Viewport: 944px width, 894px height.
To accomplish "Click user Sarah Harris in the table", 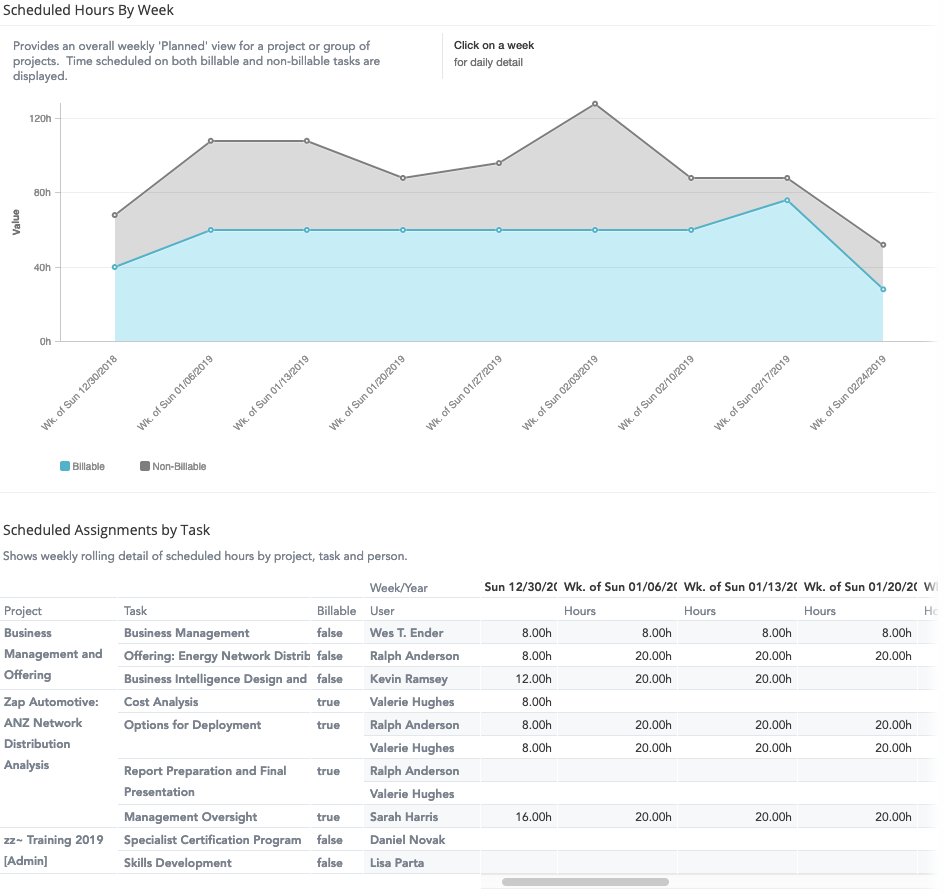I will click(404, 817).
